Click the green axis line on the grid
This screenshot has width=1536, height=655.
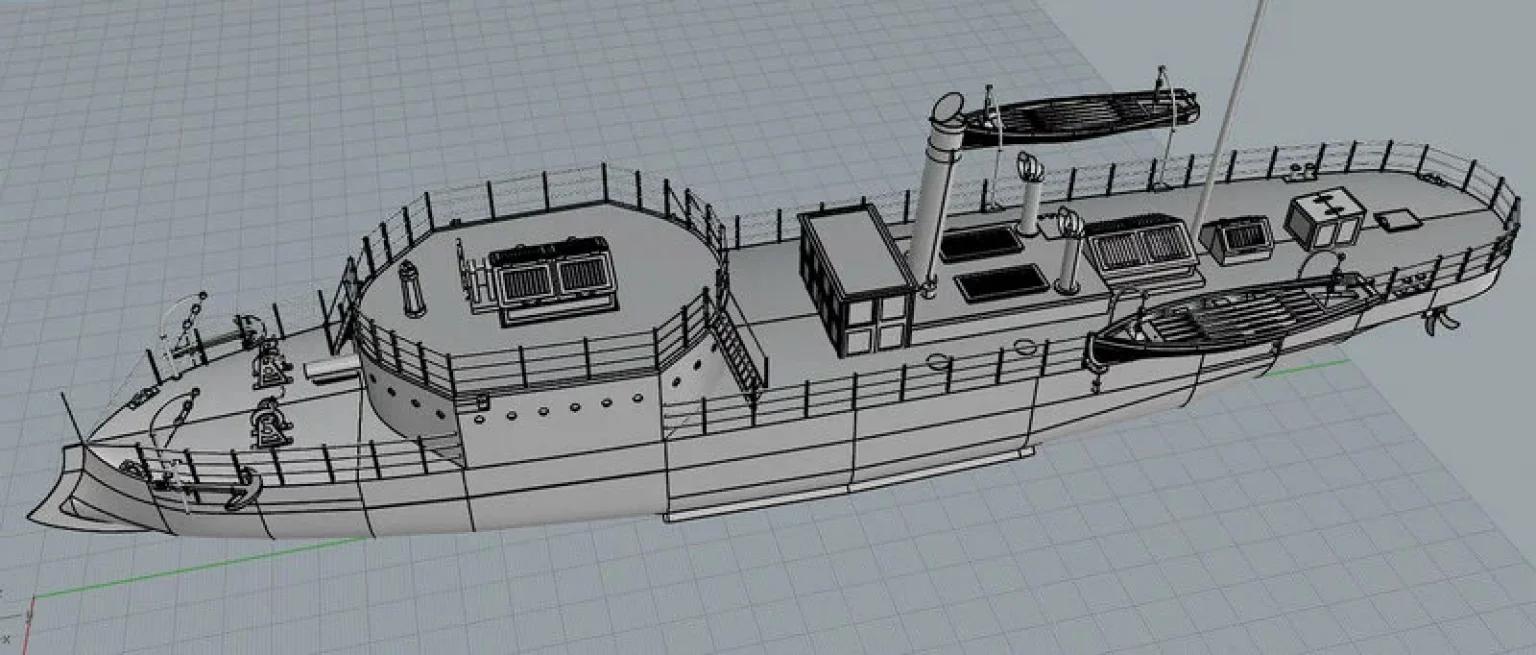200,566
